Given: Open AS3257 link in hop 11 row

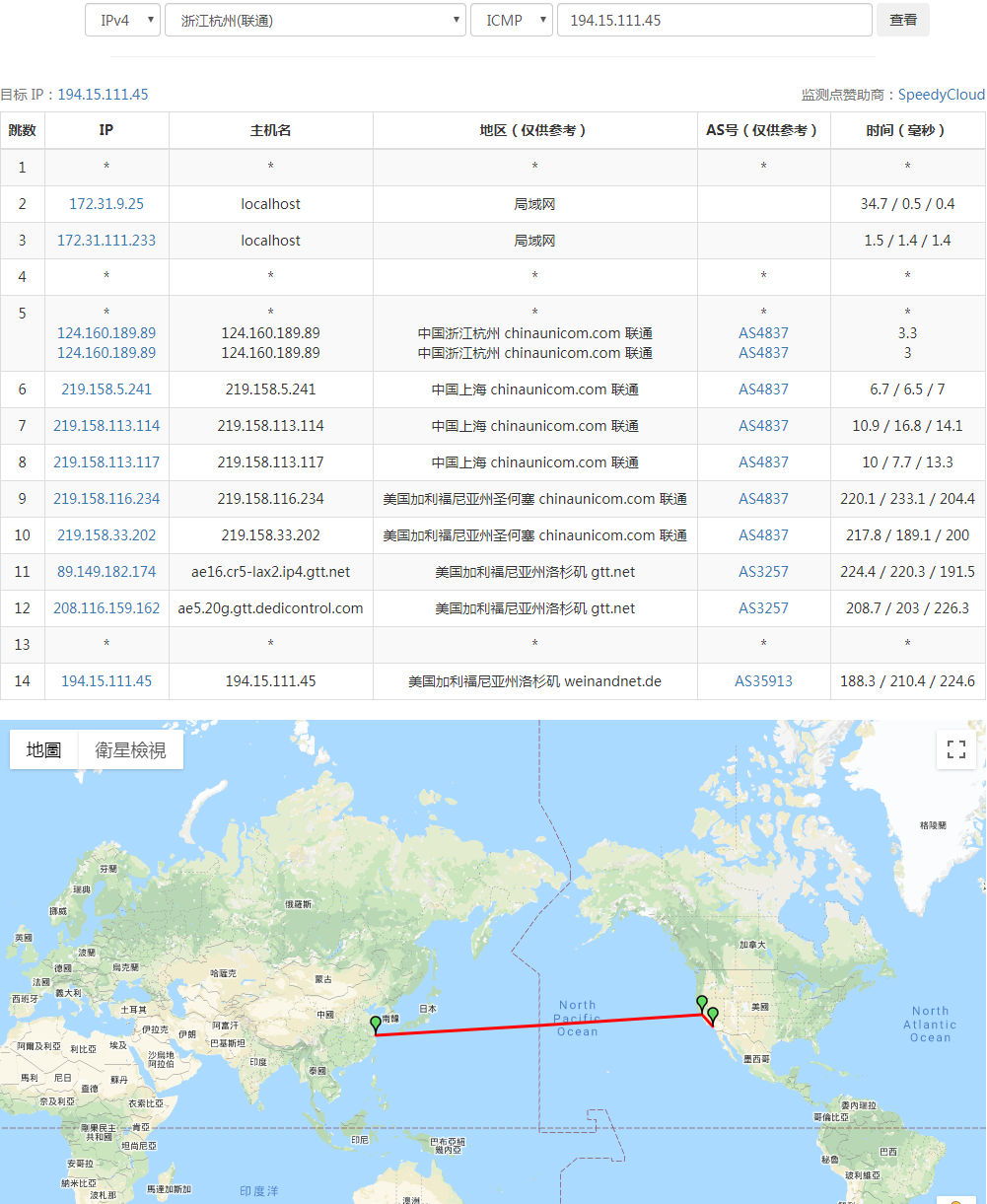Looking at the screenshot, I should [764, 572].
